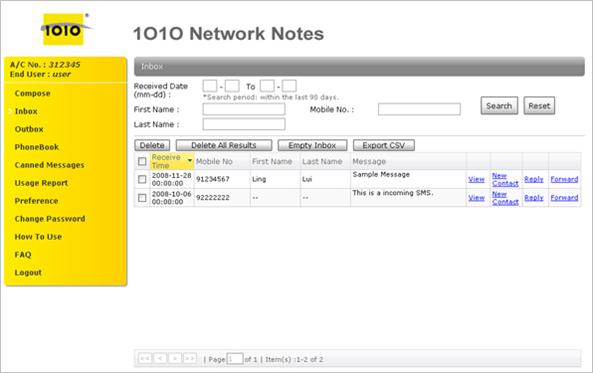Focus the start month date field

[x=210, y=86]
